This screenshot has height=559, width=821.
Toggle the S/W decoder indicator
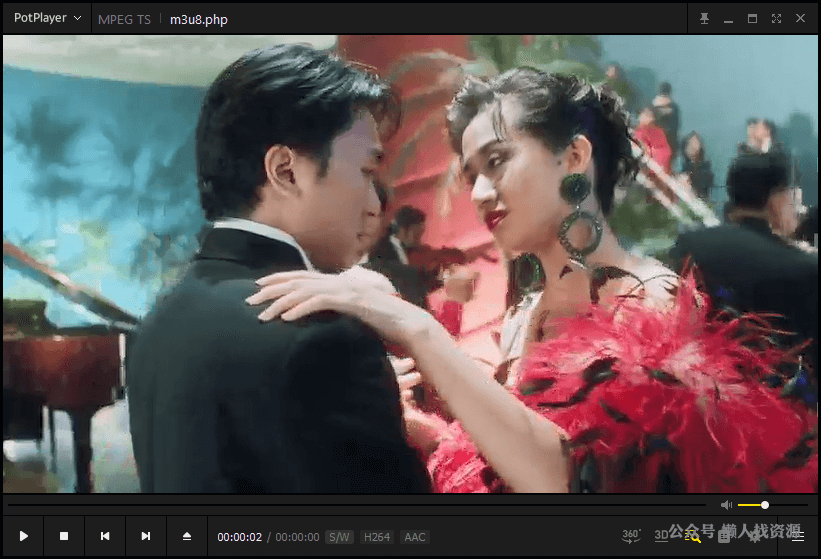tap(339, 537)
